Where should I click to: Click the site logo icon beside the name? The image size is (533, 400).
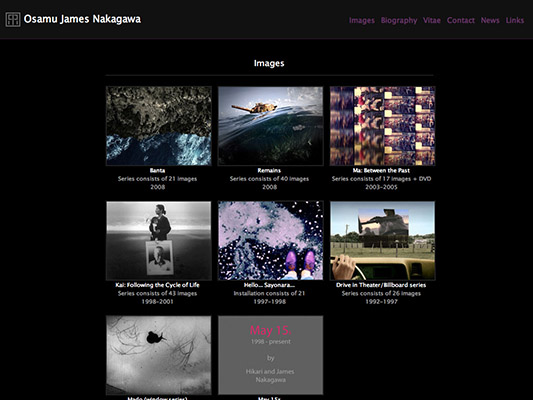click(x=13, y=19)
